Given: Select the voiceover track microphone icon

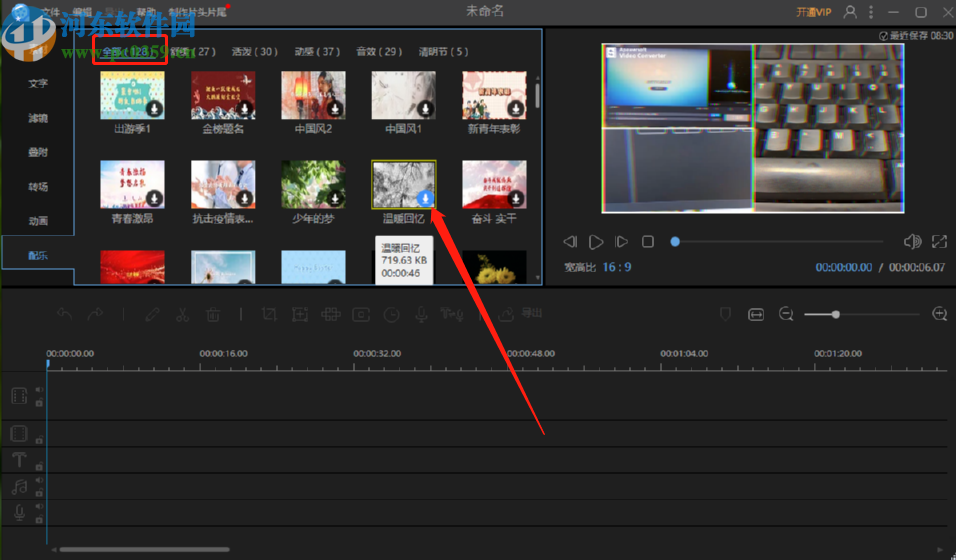Looking at the screenshot, I should point(19,512).
